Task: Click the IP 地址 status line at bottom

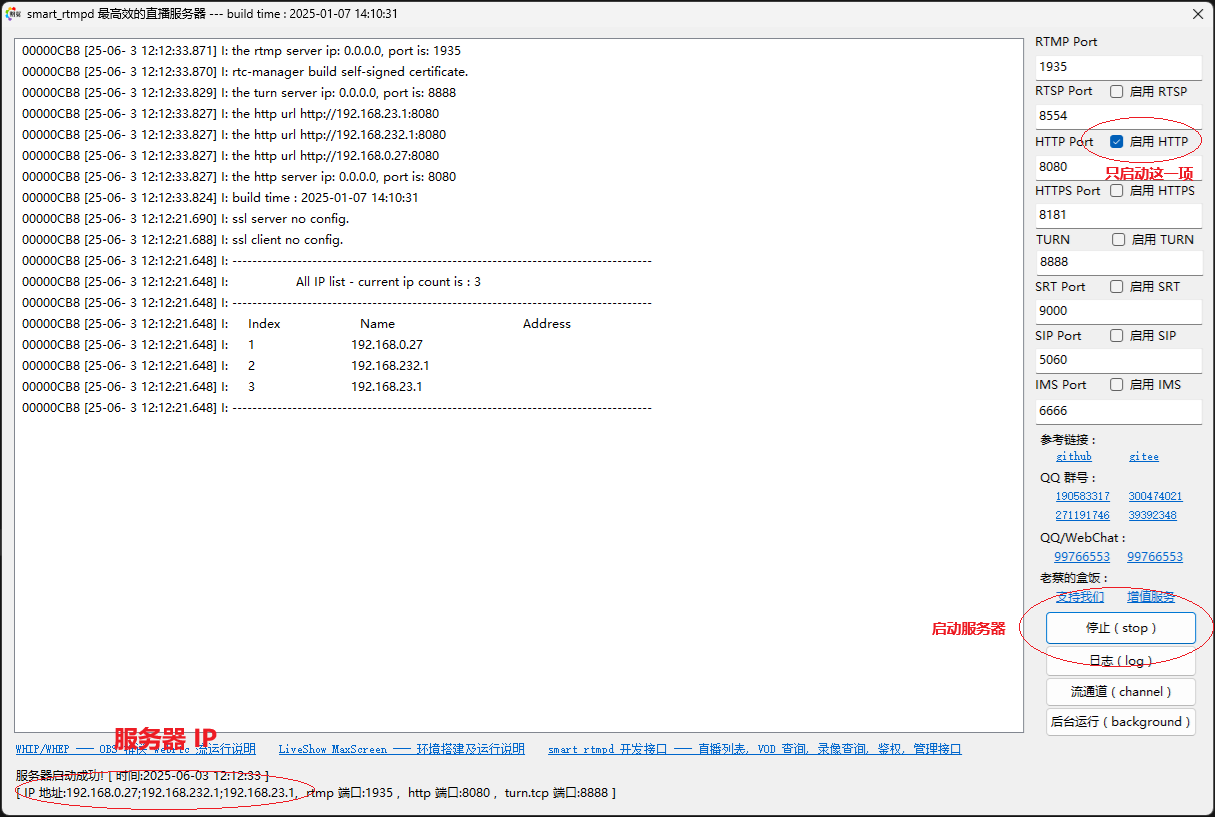Action: (316, 793)
